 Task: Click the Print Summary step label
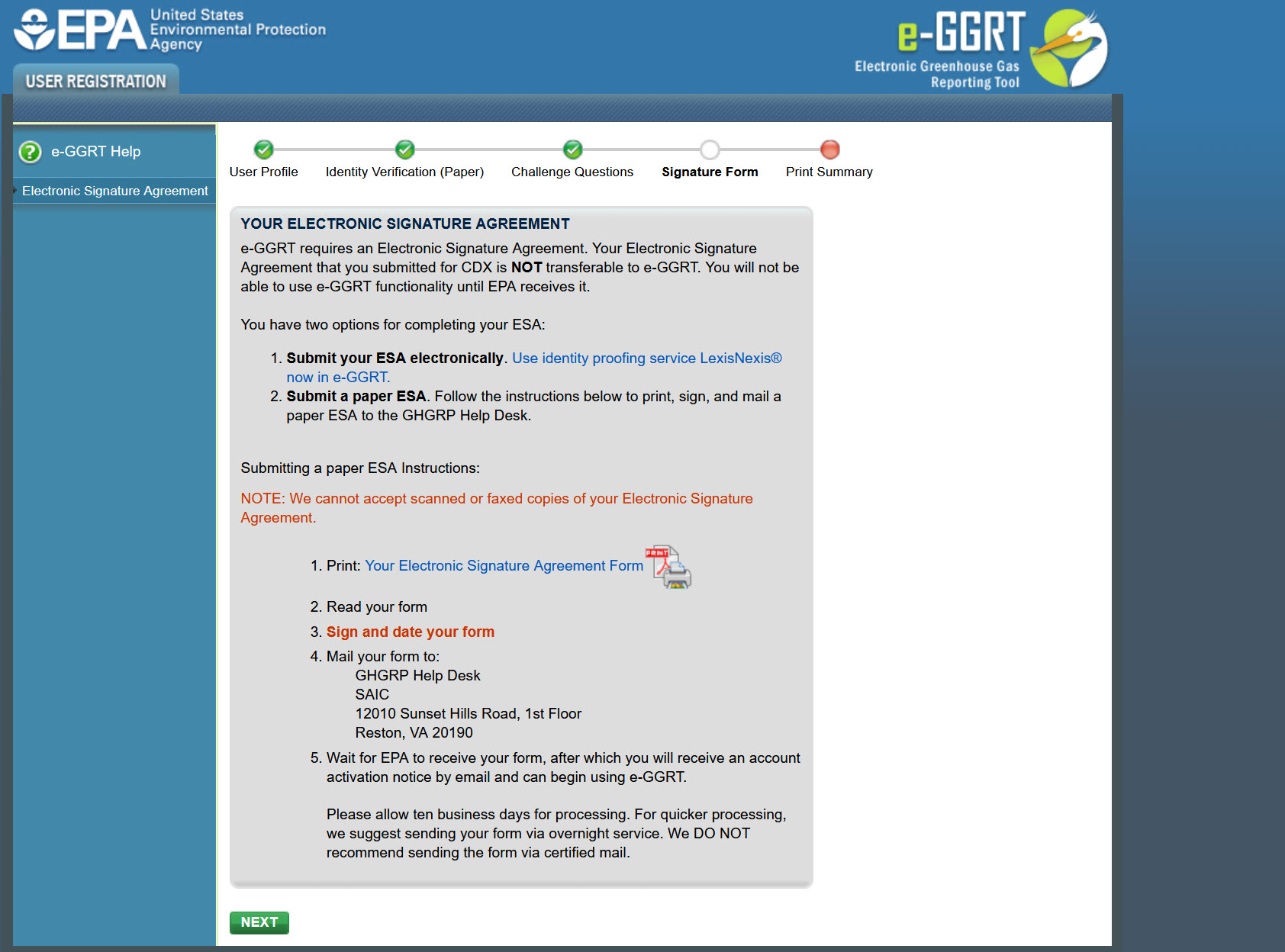point(829,172)
